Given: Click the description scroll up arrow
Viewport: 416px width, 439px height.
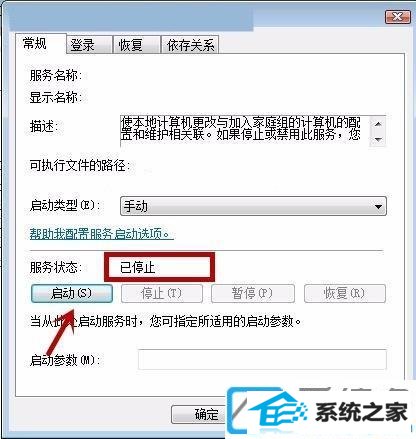Looking at the screenshot, I should pos(378,124).
